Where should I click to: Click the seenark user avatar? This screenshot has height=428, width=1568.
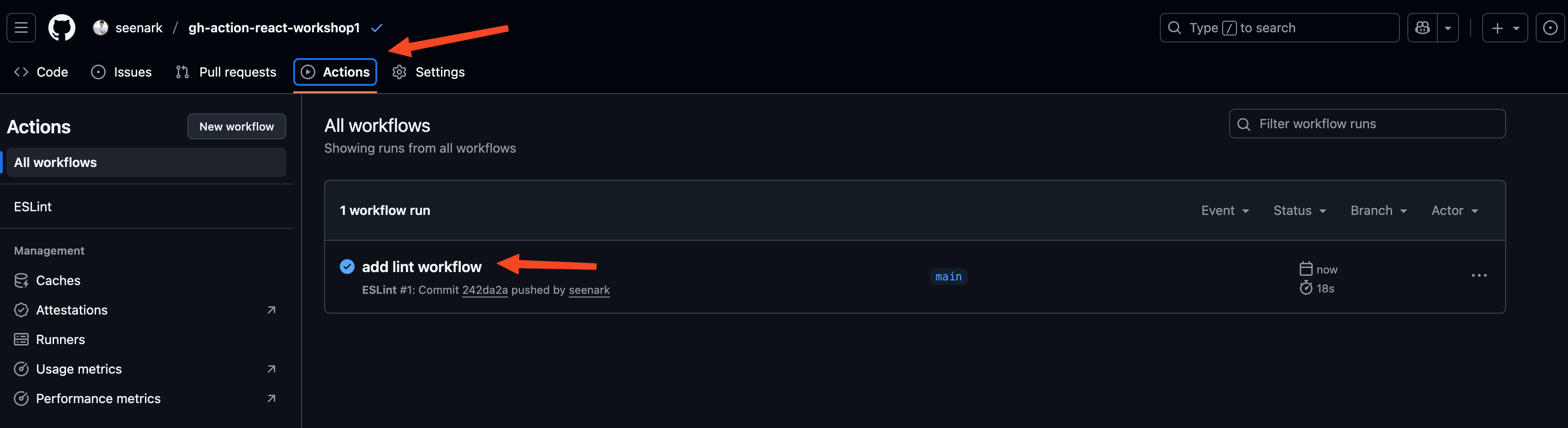click(101, 28)
